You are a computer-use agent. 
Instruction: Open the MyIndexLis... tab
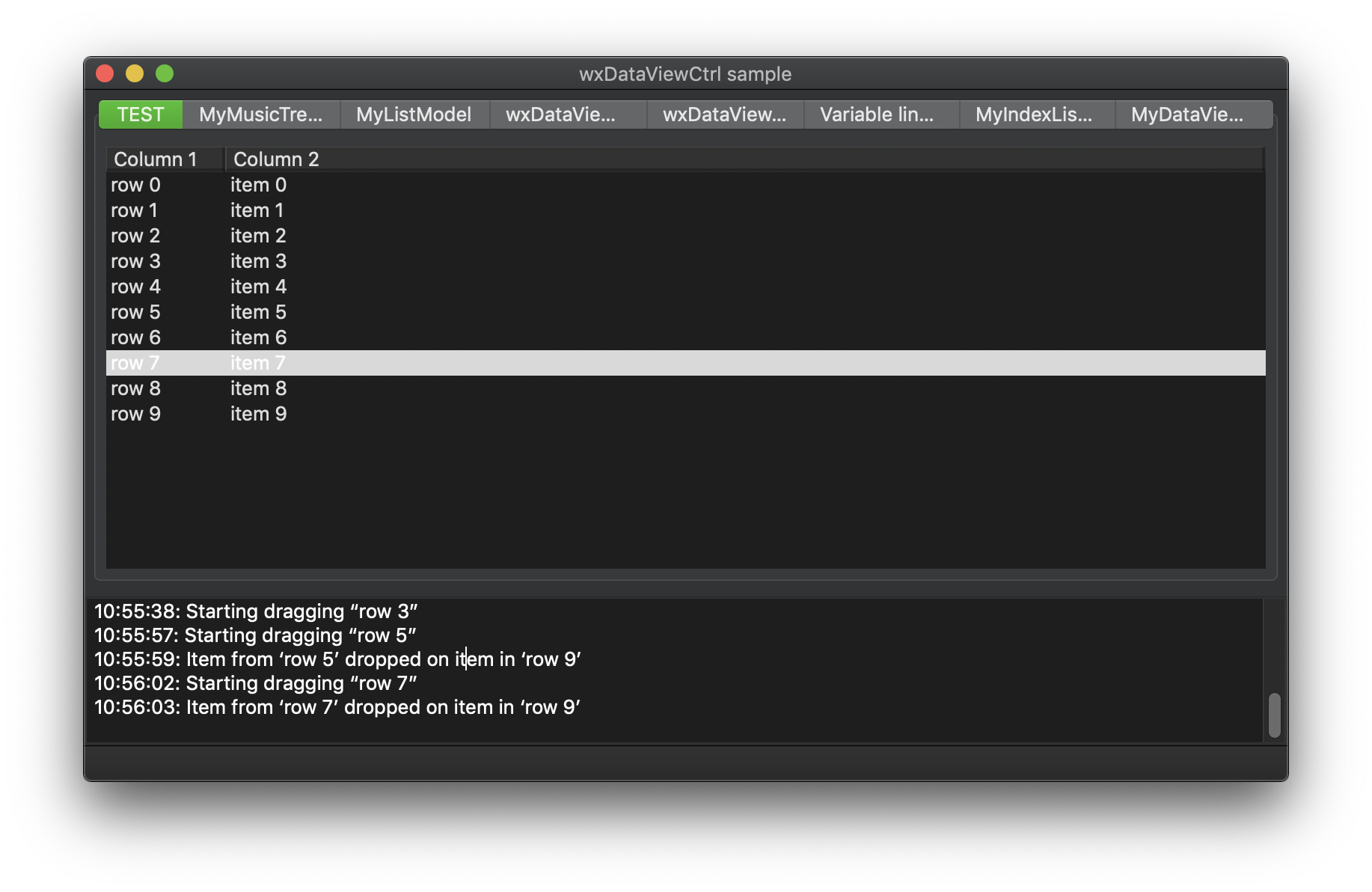[1036, 114]
